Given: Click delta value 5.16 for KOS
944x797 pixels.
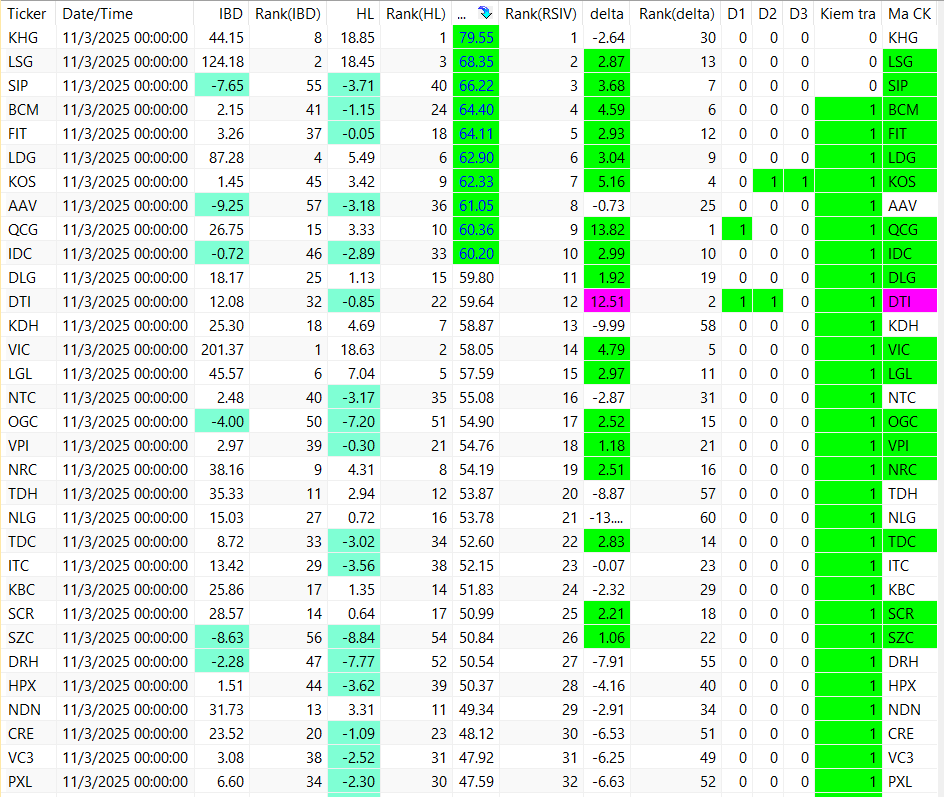Looking at the screenshot, I should point(607,182).
